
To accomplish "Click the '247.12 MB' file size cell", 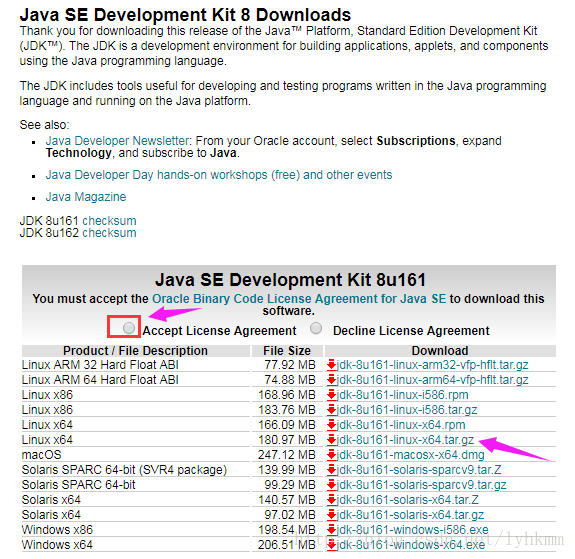I will (x=287, y=455).
